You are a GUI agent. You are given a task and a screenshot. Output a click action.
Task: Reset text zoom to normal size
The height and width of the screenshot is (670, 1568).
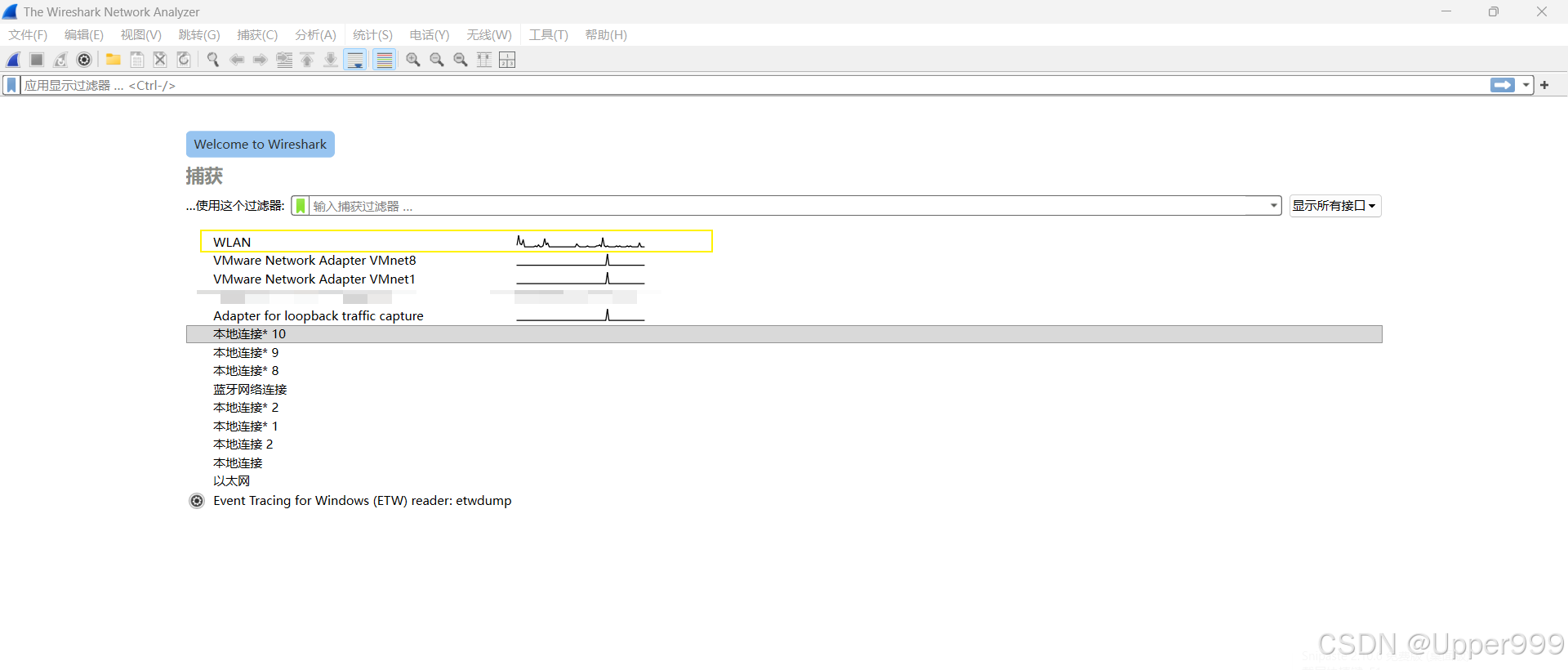coord(461,60)
